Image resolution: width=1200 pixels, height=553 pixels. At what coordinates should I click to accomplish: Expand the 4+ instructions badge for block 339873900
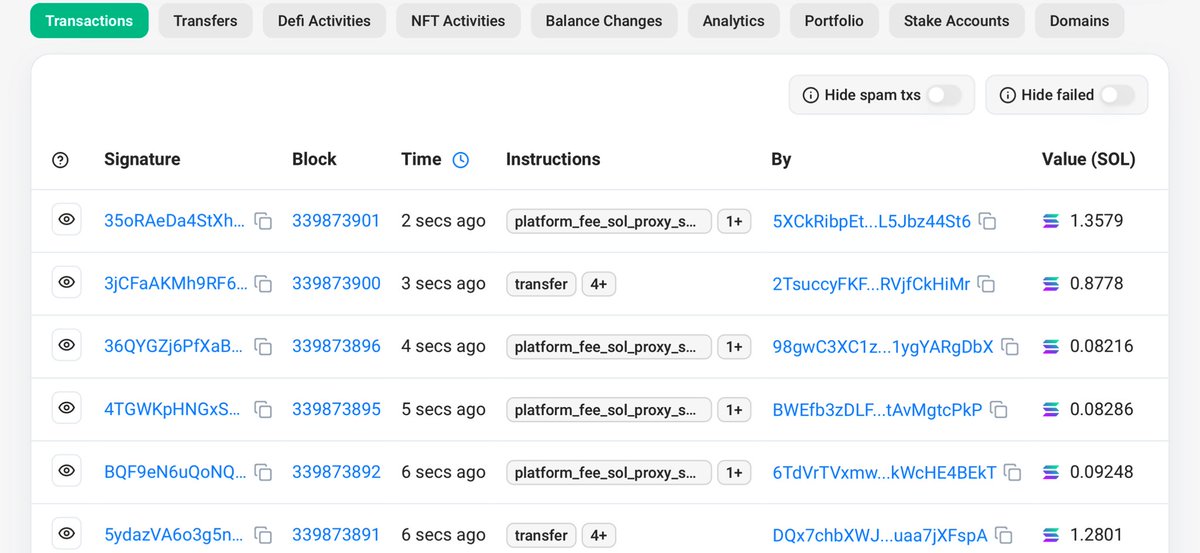pos(599,284)
